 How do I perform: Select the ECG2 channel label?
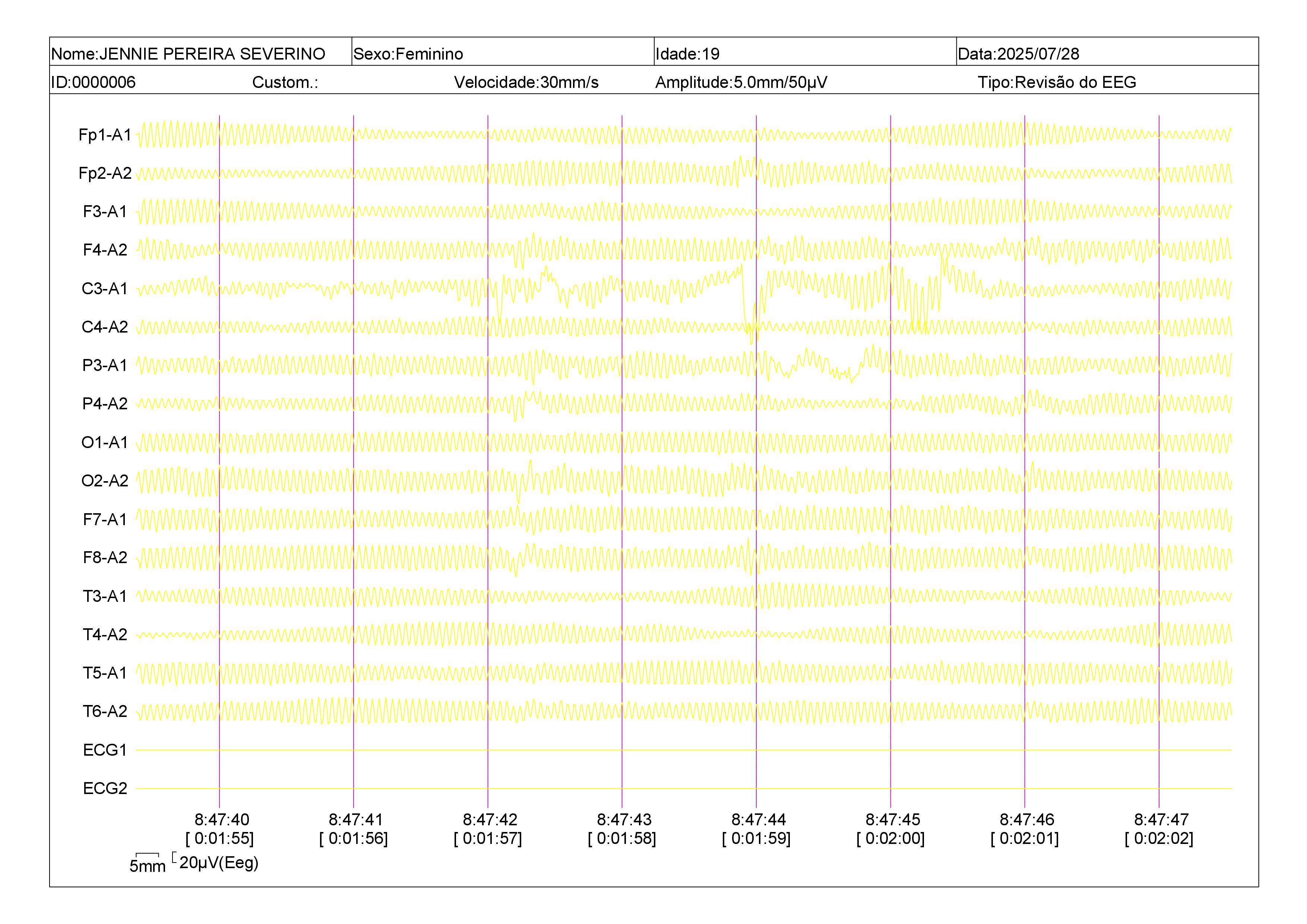105,788
